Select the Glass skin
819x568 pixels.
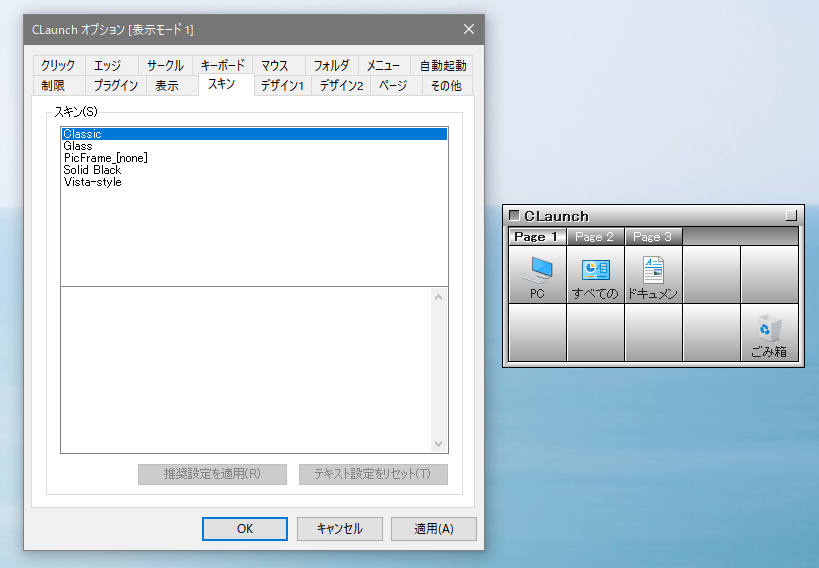(x=78, y=146)
